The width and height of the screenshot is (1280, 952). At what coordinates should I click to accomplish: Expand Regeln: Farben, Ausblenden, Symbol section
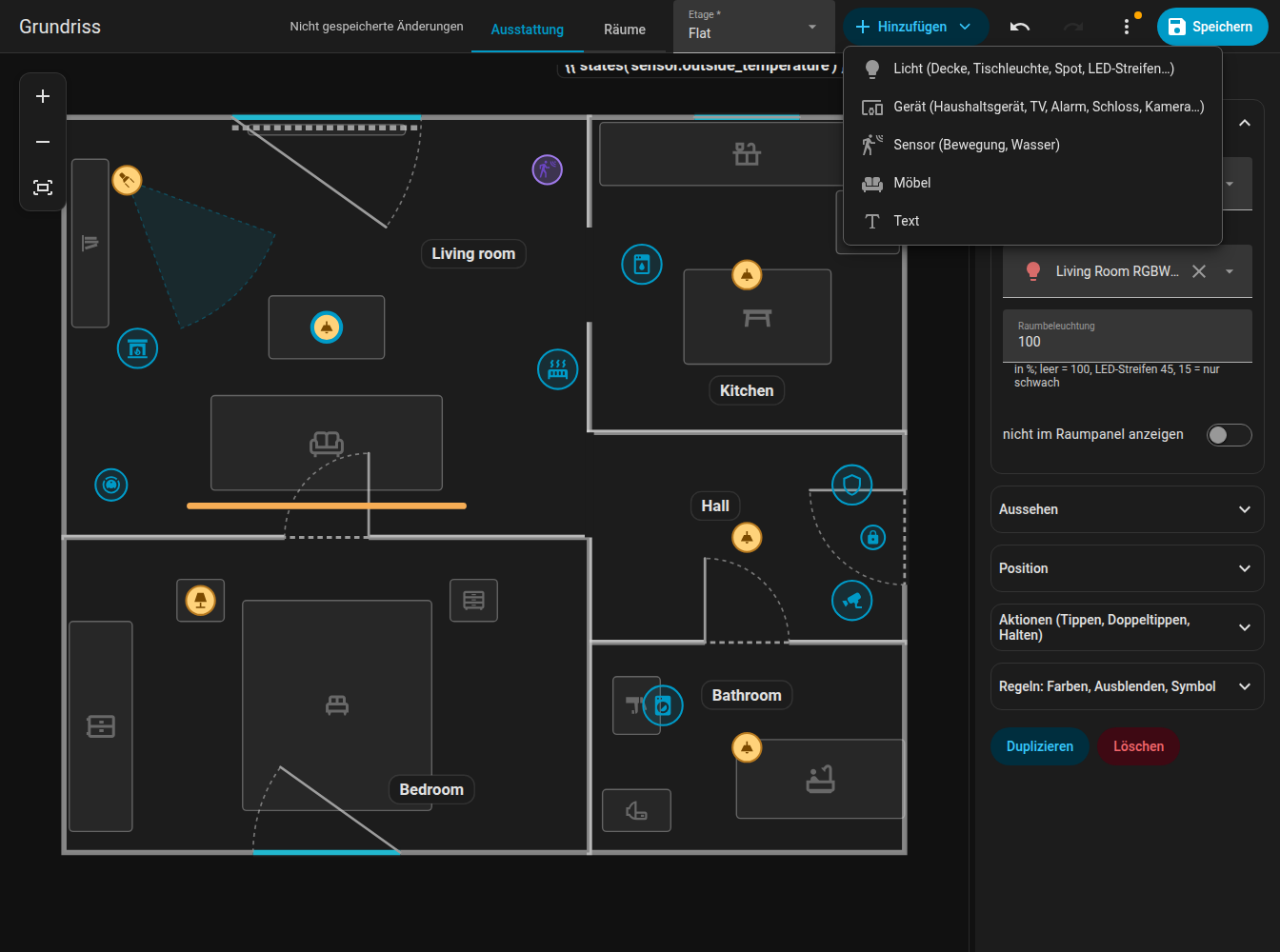pyautogui.click(x=1128, y=686)
